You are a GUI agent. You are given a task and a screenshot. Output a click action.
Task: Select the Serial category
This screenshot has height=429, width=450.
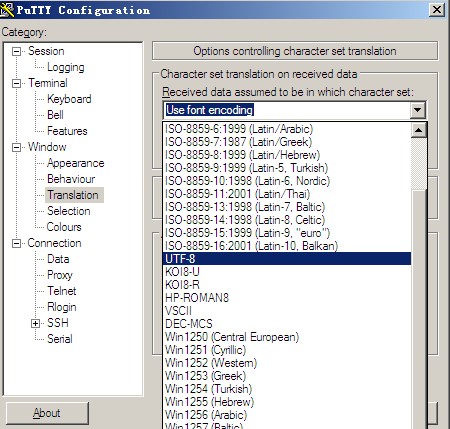click(x=60, y=339)
